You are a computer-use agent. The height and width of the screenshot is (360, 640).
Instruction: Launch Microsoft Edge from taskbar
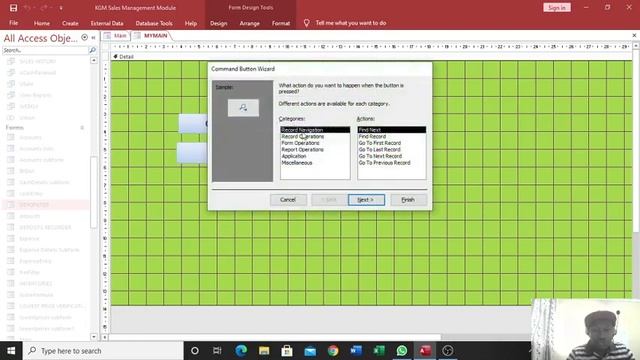pos(241,351)
